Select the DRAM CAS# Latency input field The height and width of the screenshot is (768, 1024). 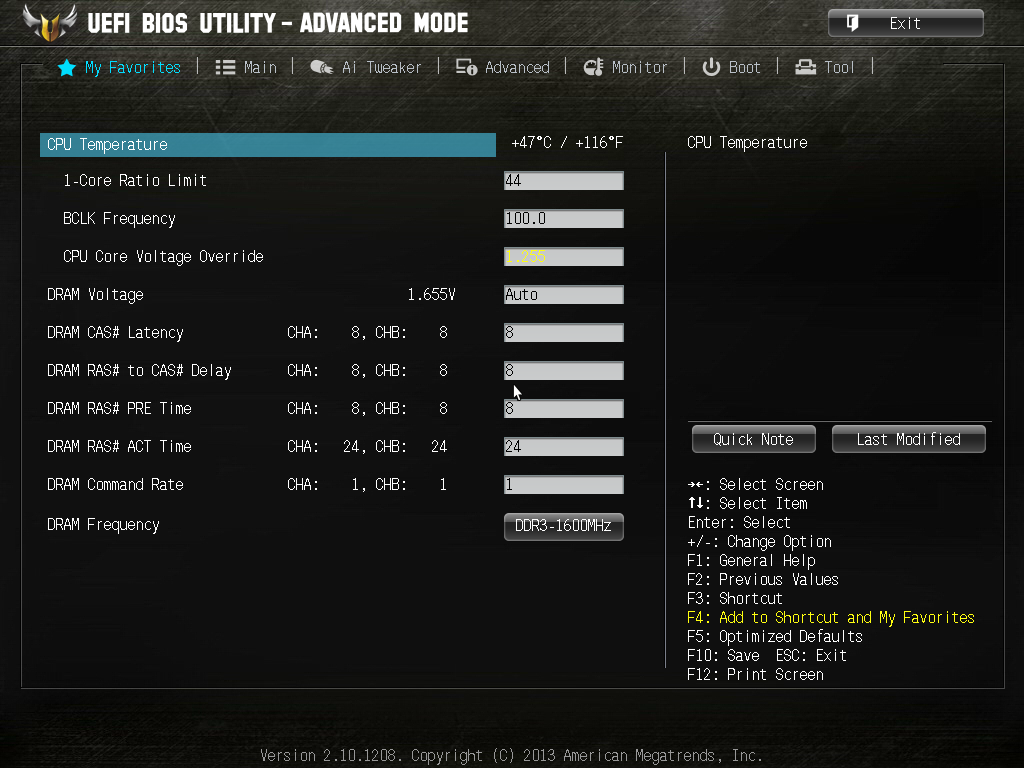coord(564,333)
